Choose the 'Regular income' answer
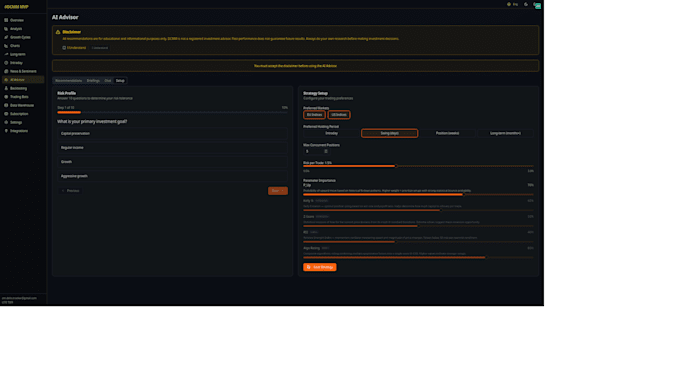The width and height of the screenshot is (680, 383). pyautogui.click(x=172, y=148)
